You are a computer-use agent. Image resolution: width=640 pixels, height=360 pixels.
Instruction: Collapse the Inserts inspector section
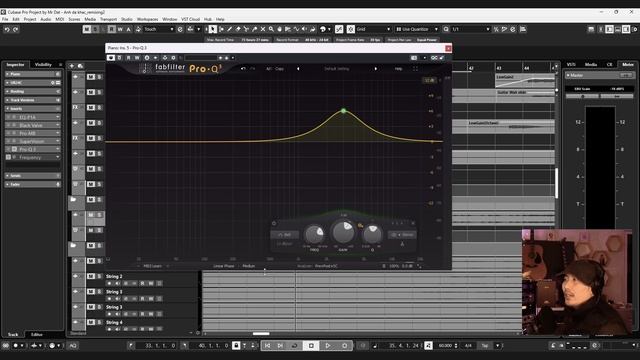click(33, 109)
